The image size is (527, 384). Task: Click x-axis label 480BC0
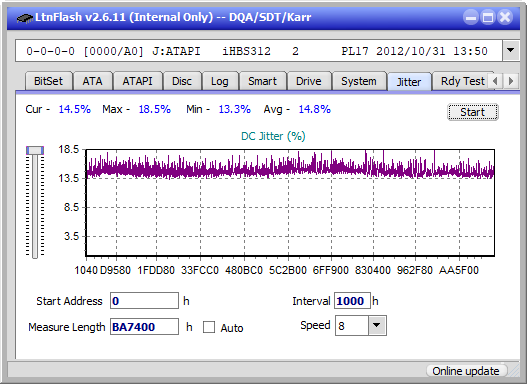point(244,270)
